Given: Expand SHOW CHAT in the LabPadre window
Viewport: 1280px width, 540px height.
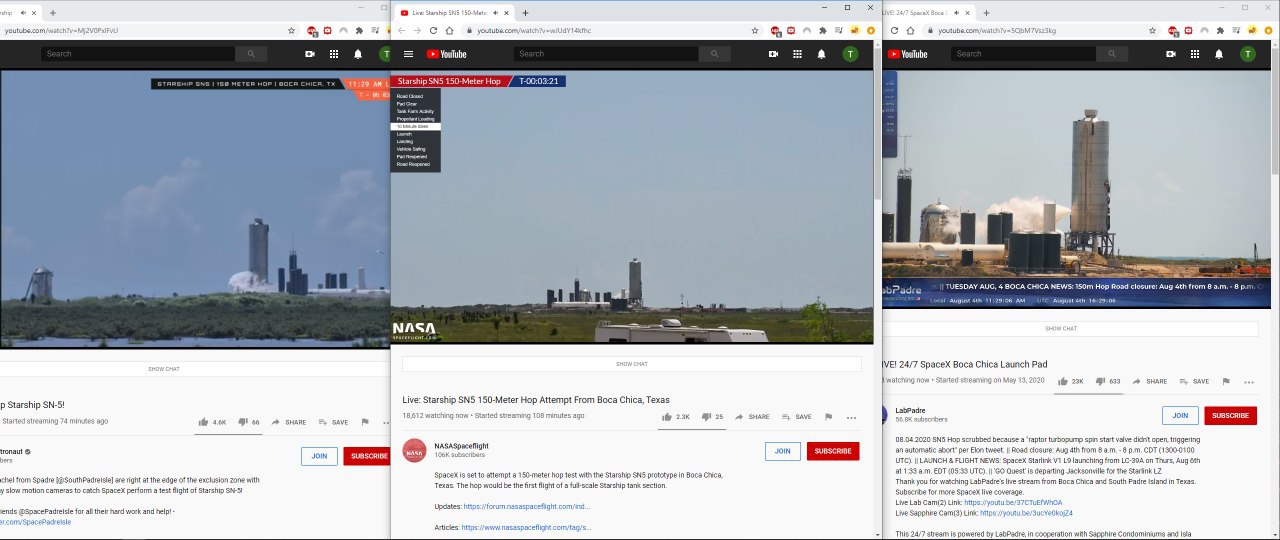Looking at the screenshot, I should tap(1069, 328).
